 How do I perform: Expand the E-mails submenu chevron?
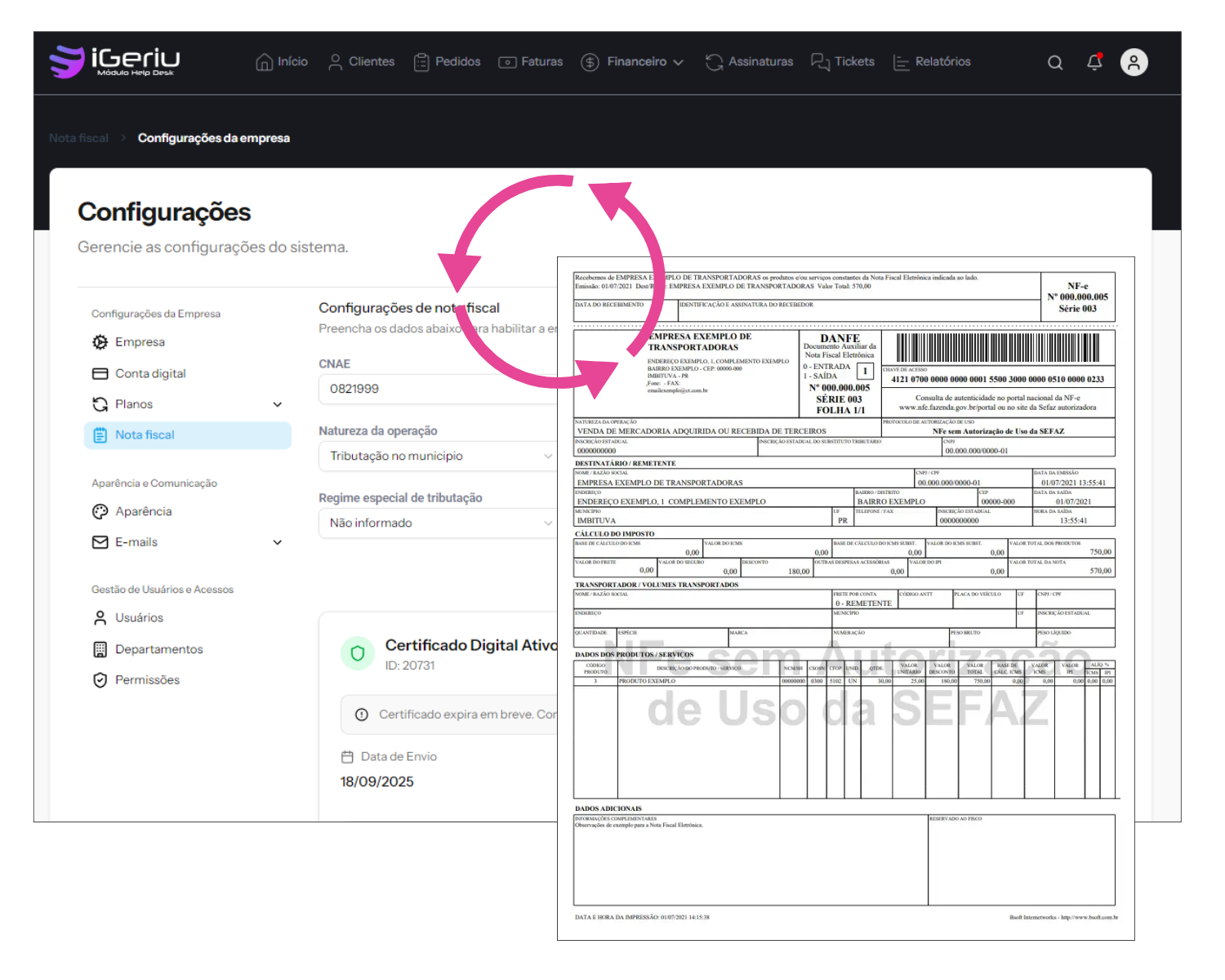pos(278,542)
